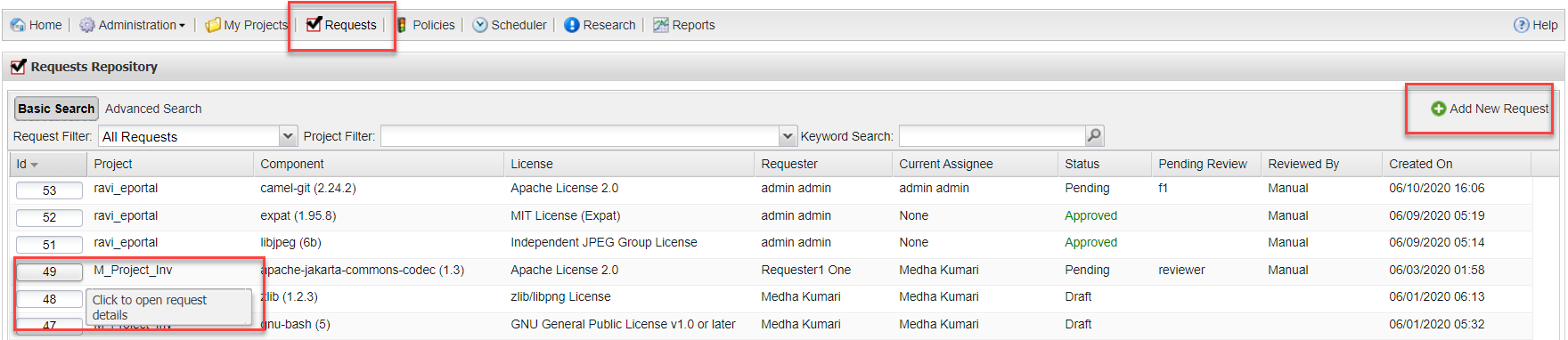Open the Reports chart icon
1568x340 pixels.
click(x=661, y=25)
